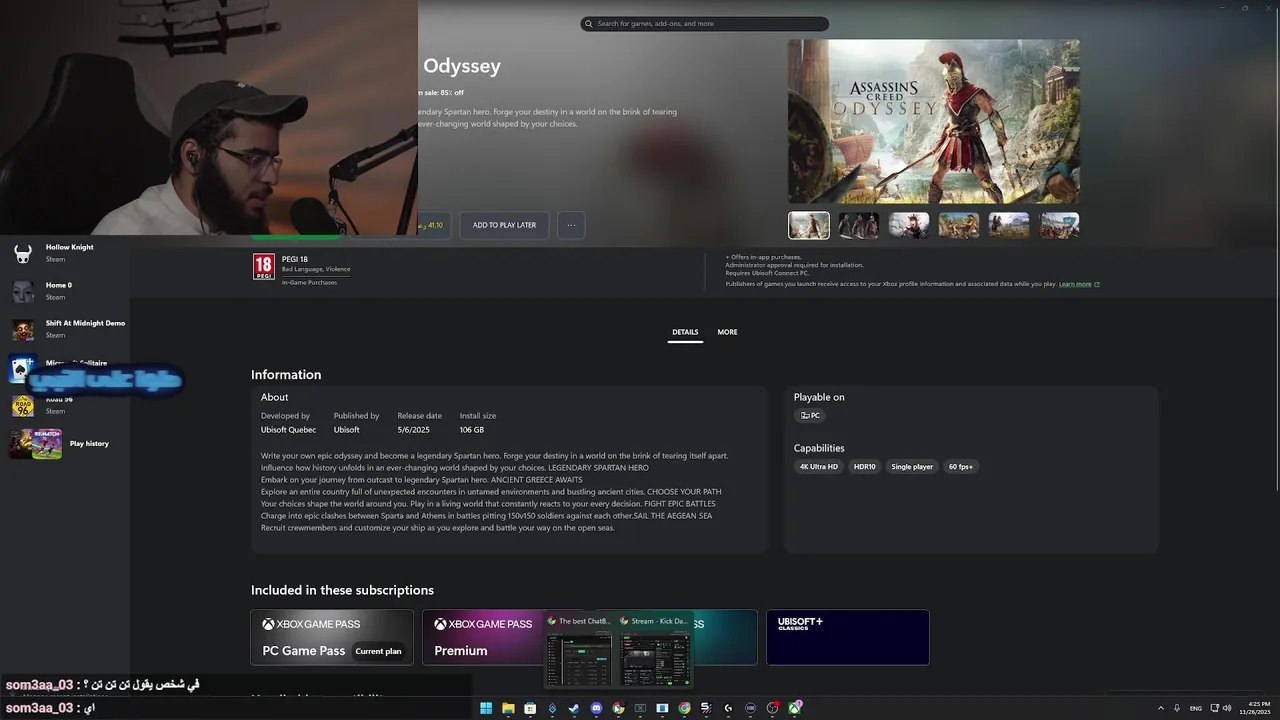
Task: Click the search games input field
Action: [x=705, y=23]
